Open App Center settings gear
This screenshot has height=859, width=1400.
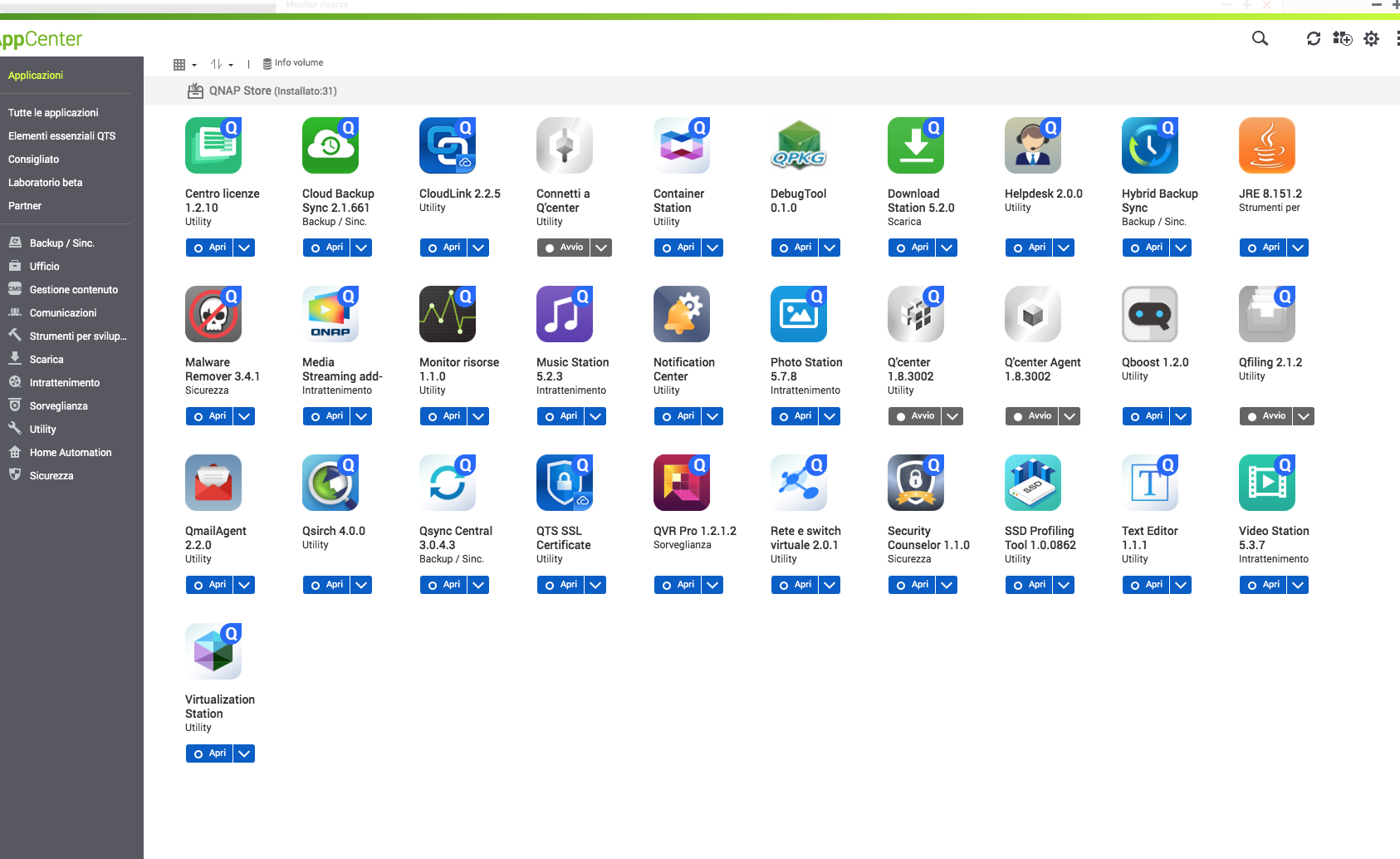click(1371, 38)
